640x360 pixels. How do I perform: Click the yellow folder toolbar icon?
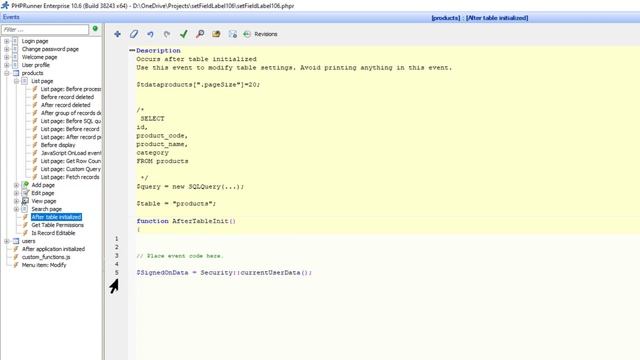point(216,34)
